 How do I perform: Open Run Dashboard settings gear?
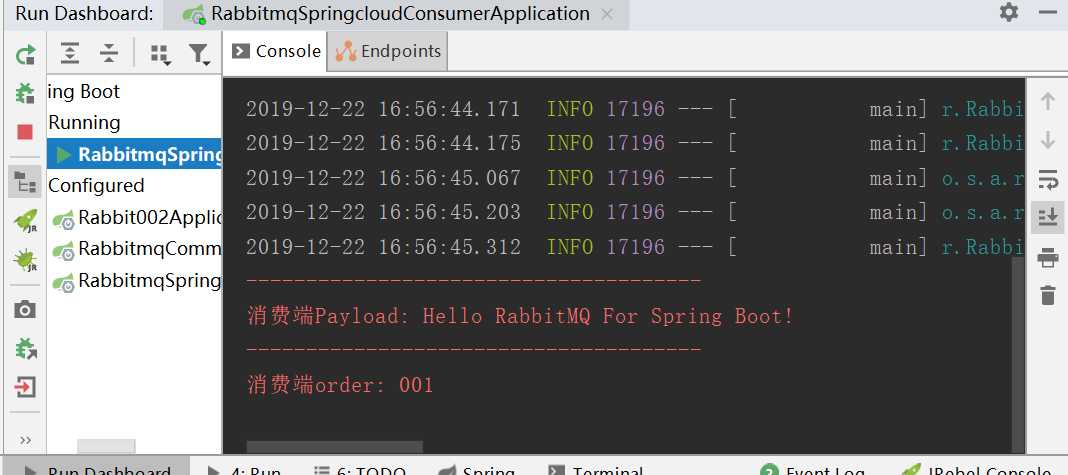click(x=1009, y=12)
